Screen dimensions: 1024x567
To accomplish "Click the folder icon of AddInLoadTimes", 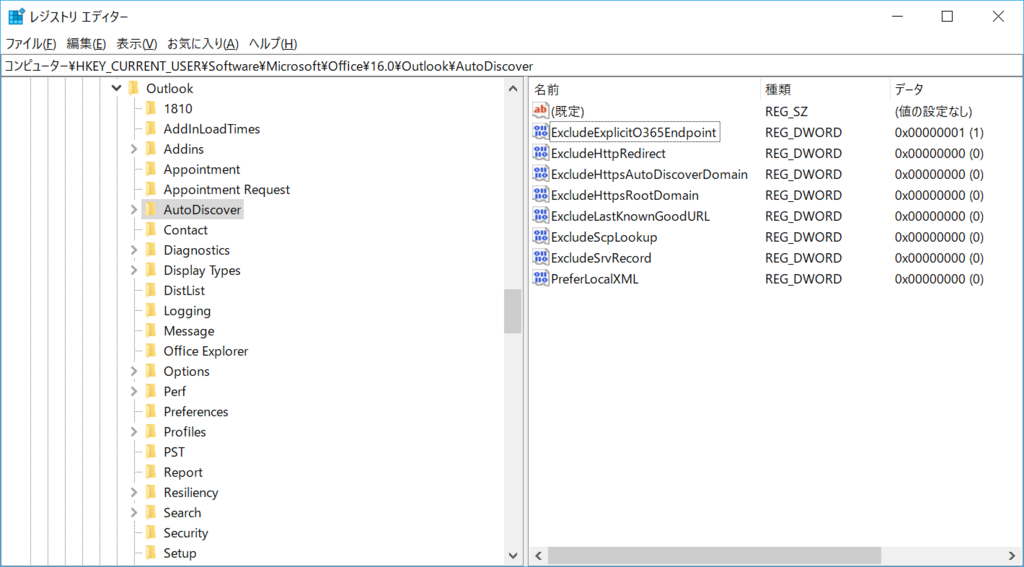I will tap(152, 129).
